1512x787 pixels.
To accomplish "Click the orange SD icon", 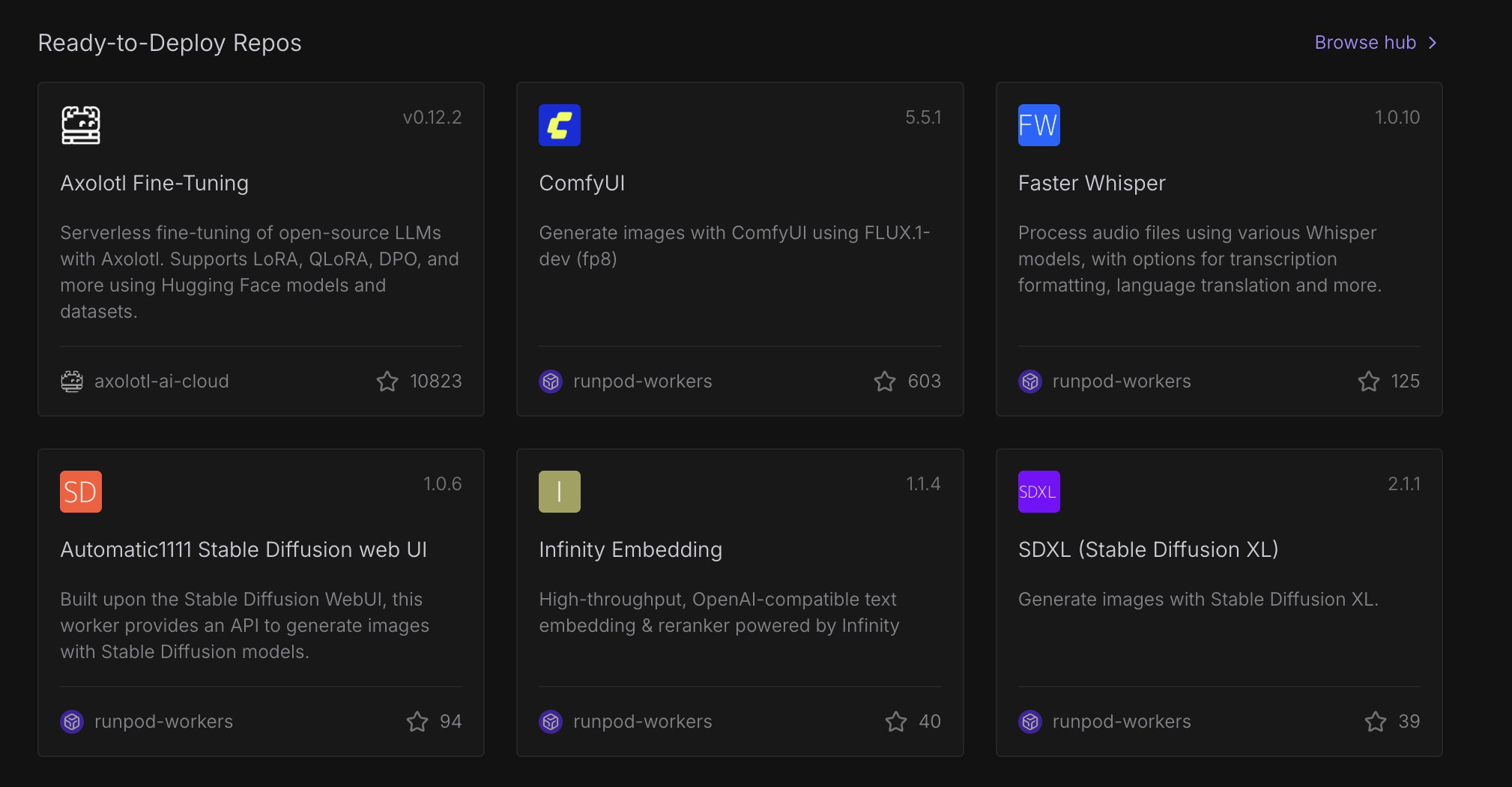I will pyautogui.click(x=80, y=492).
